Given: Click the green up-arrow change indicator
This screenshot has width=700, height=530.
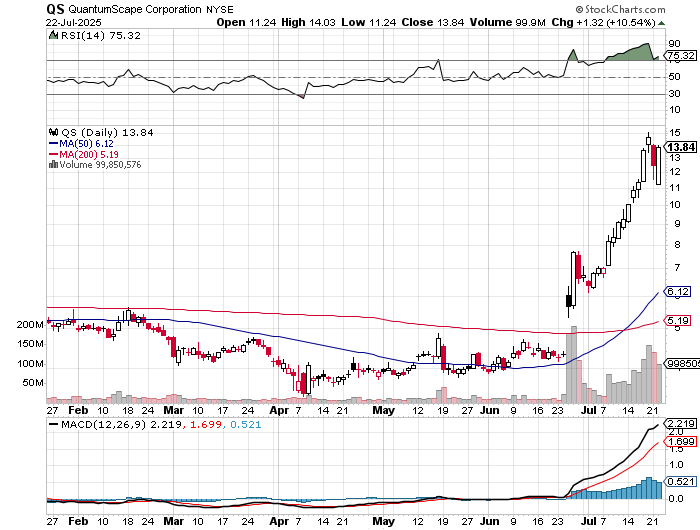Looking at the screenshot, I should 661,23.
